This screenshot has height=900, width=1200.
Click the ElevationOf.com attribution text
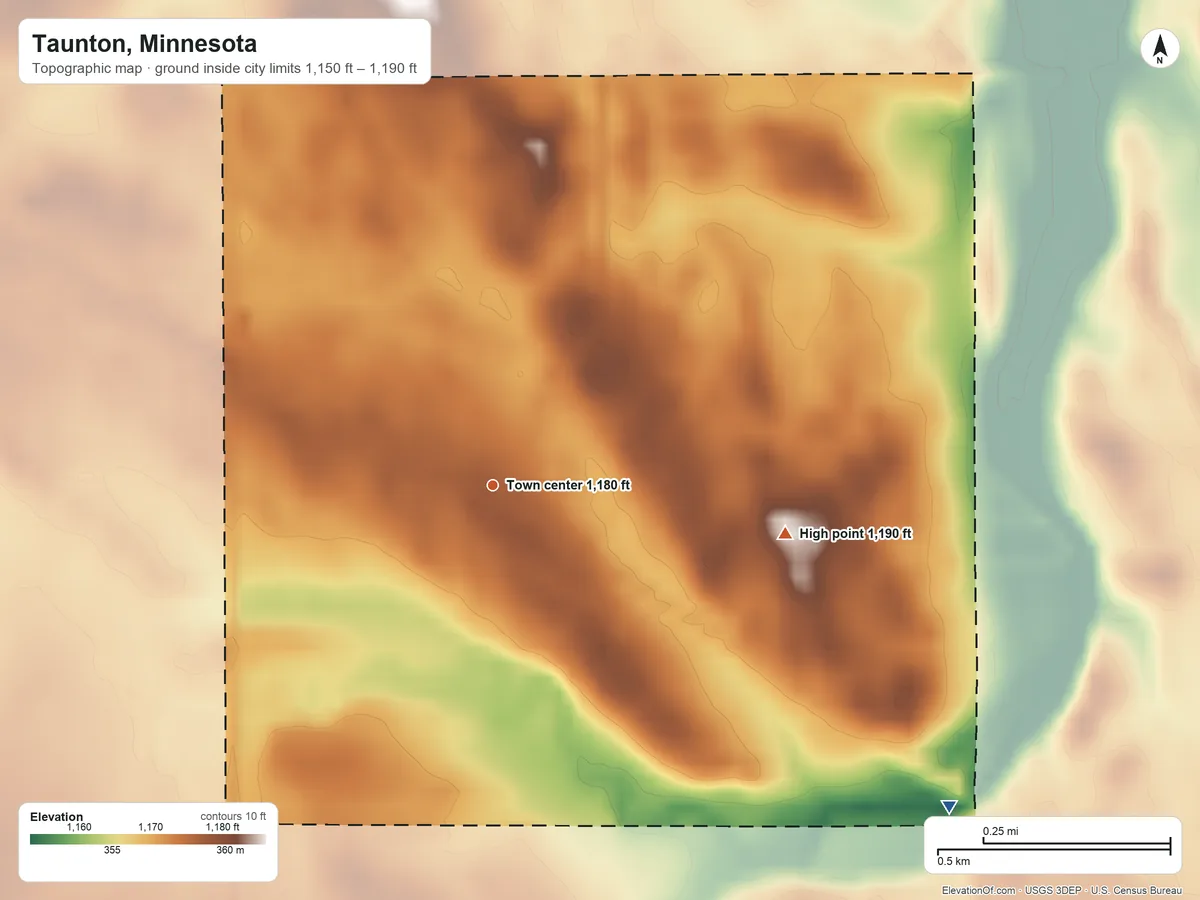[x=979, y=890]
